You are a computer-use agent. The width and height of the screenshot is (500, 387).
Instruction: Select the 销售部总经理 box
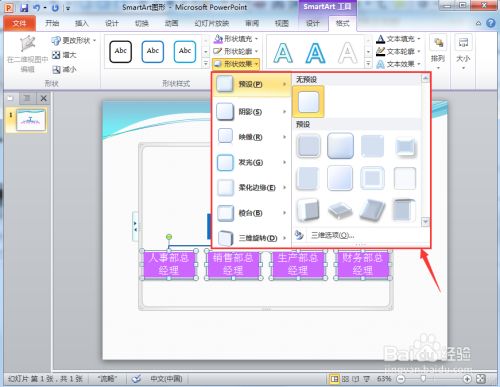coord(233,265)
